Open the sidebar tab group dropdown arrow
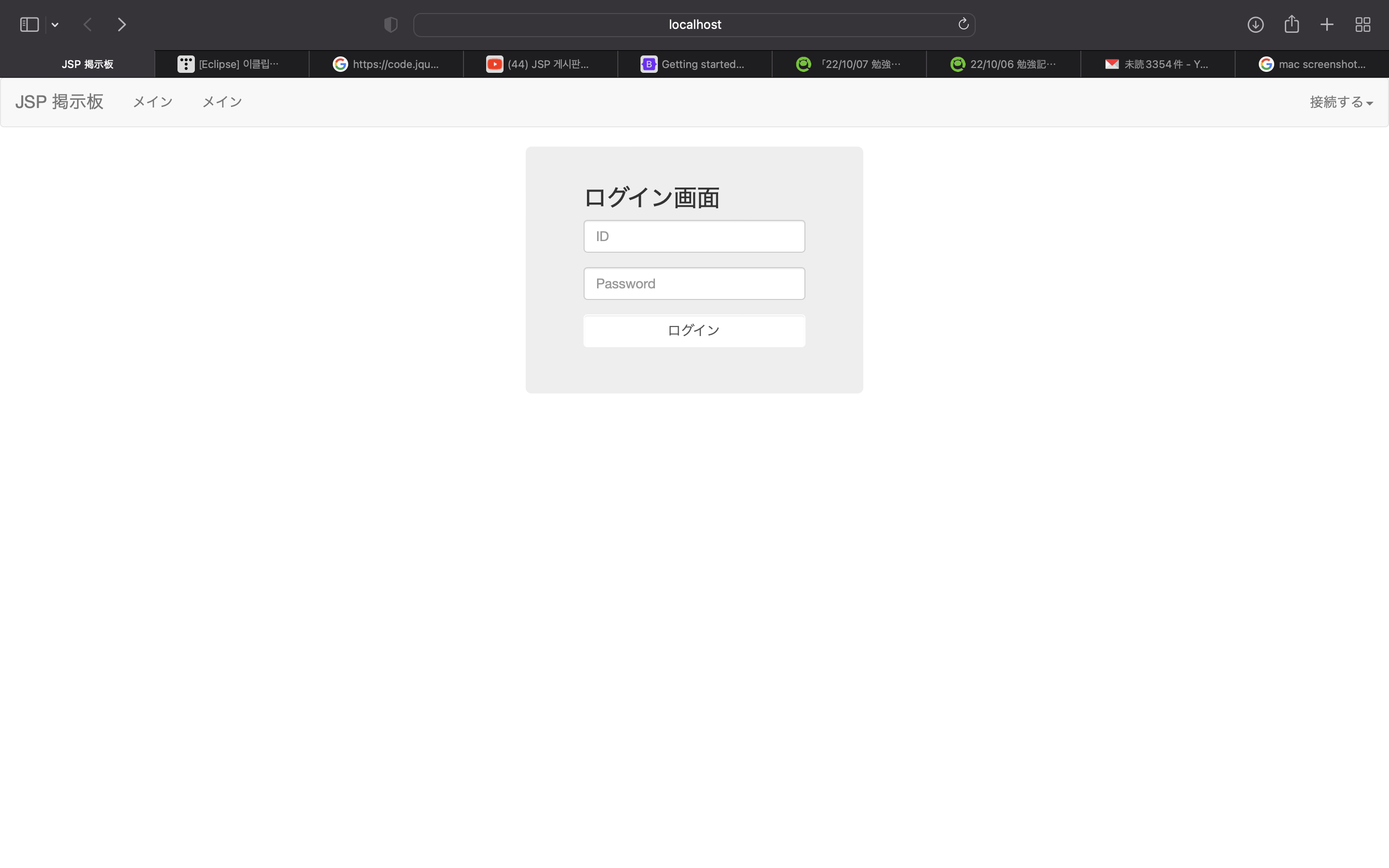Viewport: 1389px width, 868px height. point(55,25)
